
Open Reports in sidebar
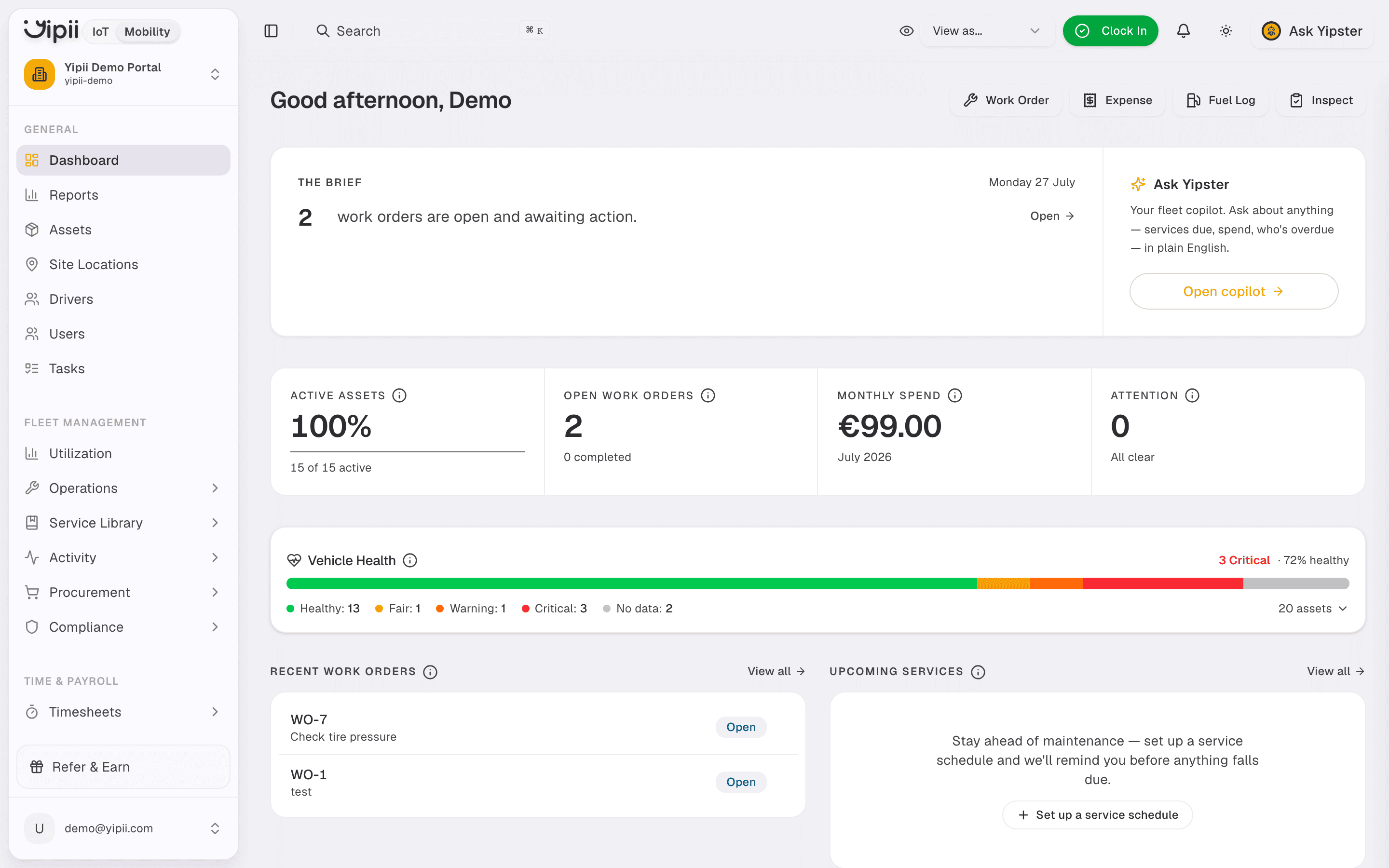pos(123,195)
